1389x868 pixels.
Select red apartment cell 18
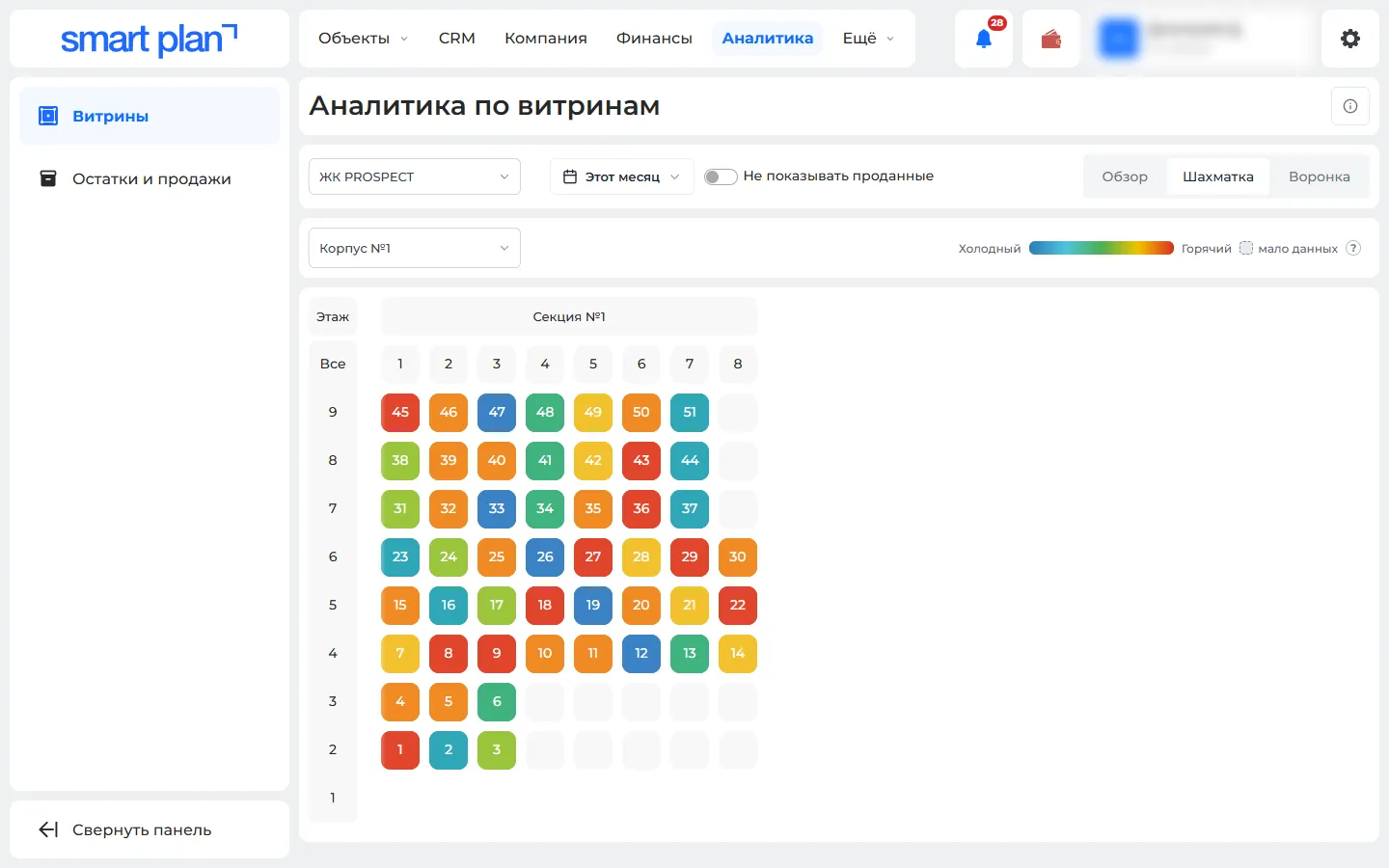pos(545,605)
